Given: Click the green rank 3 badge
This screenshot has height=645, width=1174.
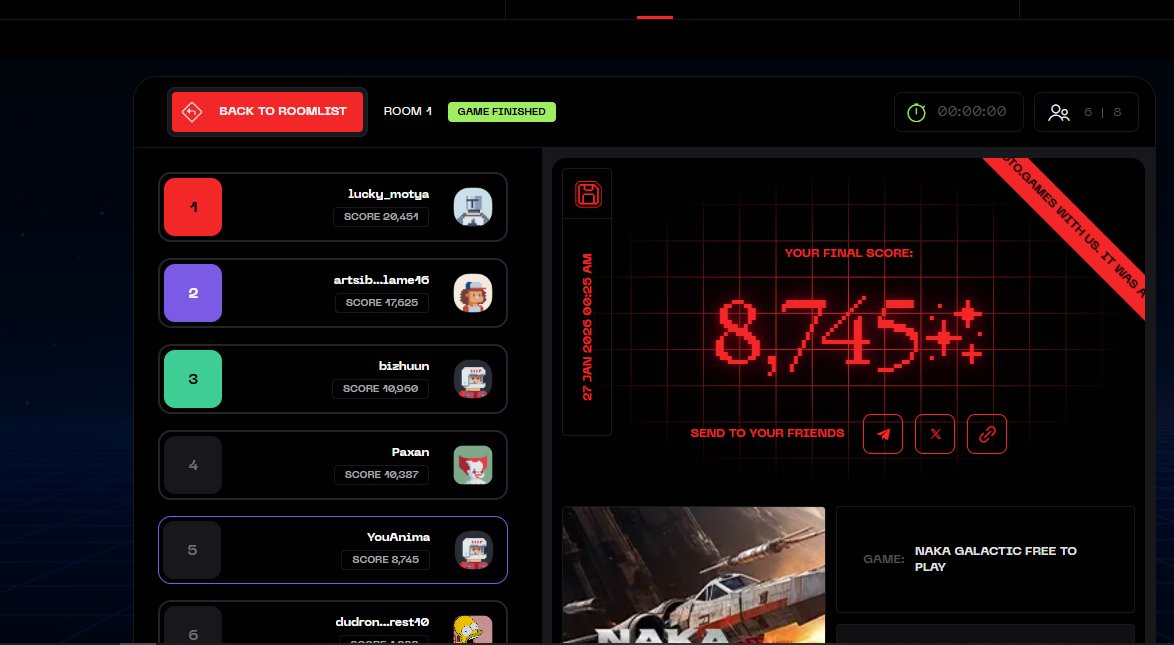Looking at the screenshot, I should [x=193, y=379].
